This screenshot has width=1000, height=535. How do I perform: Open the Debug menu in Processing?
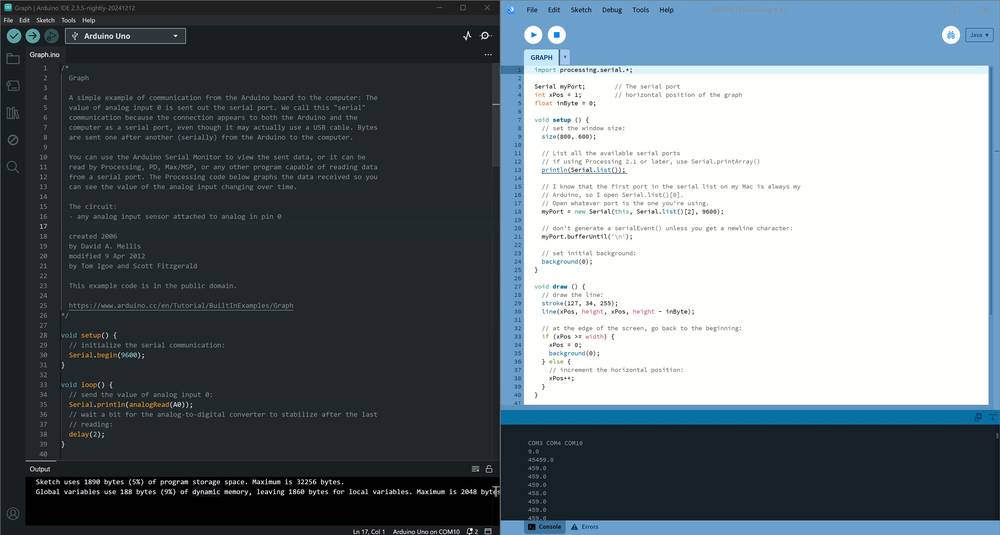612,10
